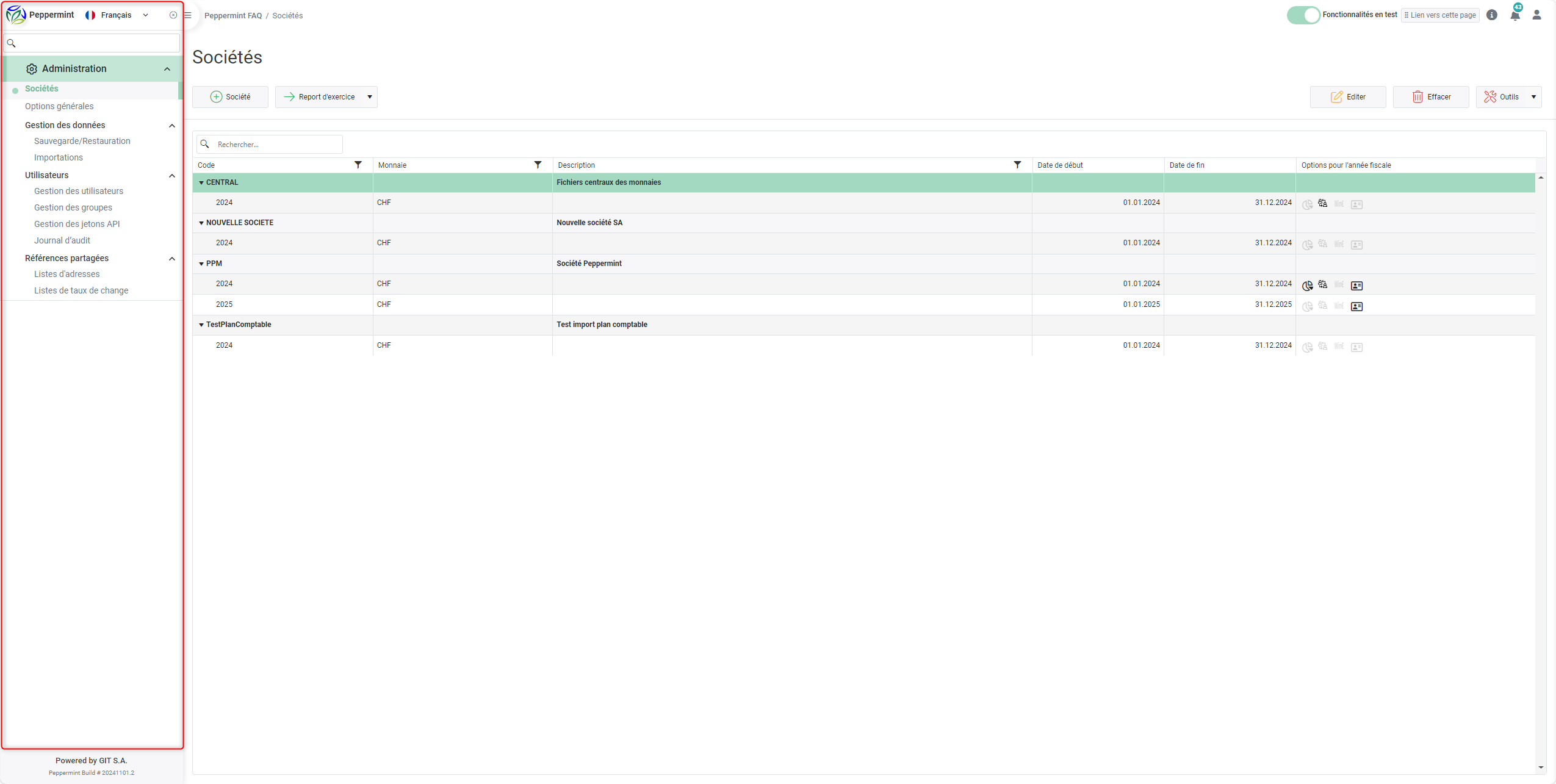Go to Gestion des utilisateurs
1556x784 pixels.
79,191
